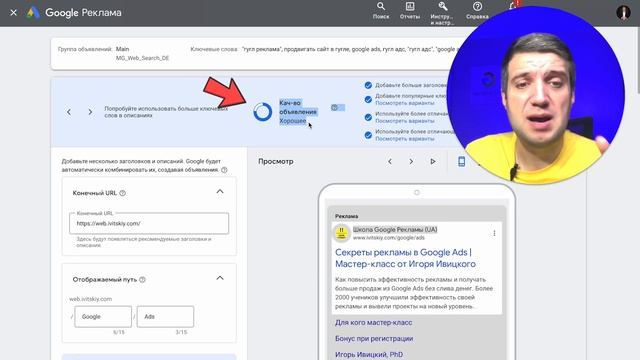Click the 'Кач-во объявления Хорошее' label
The height and width of the screenshot is (360, 640).
tap(298, 112)
